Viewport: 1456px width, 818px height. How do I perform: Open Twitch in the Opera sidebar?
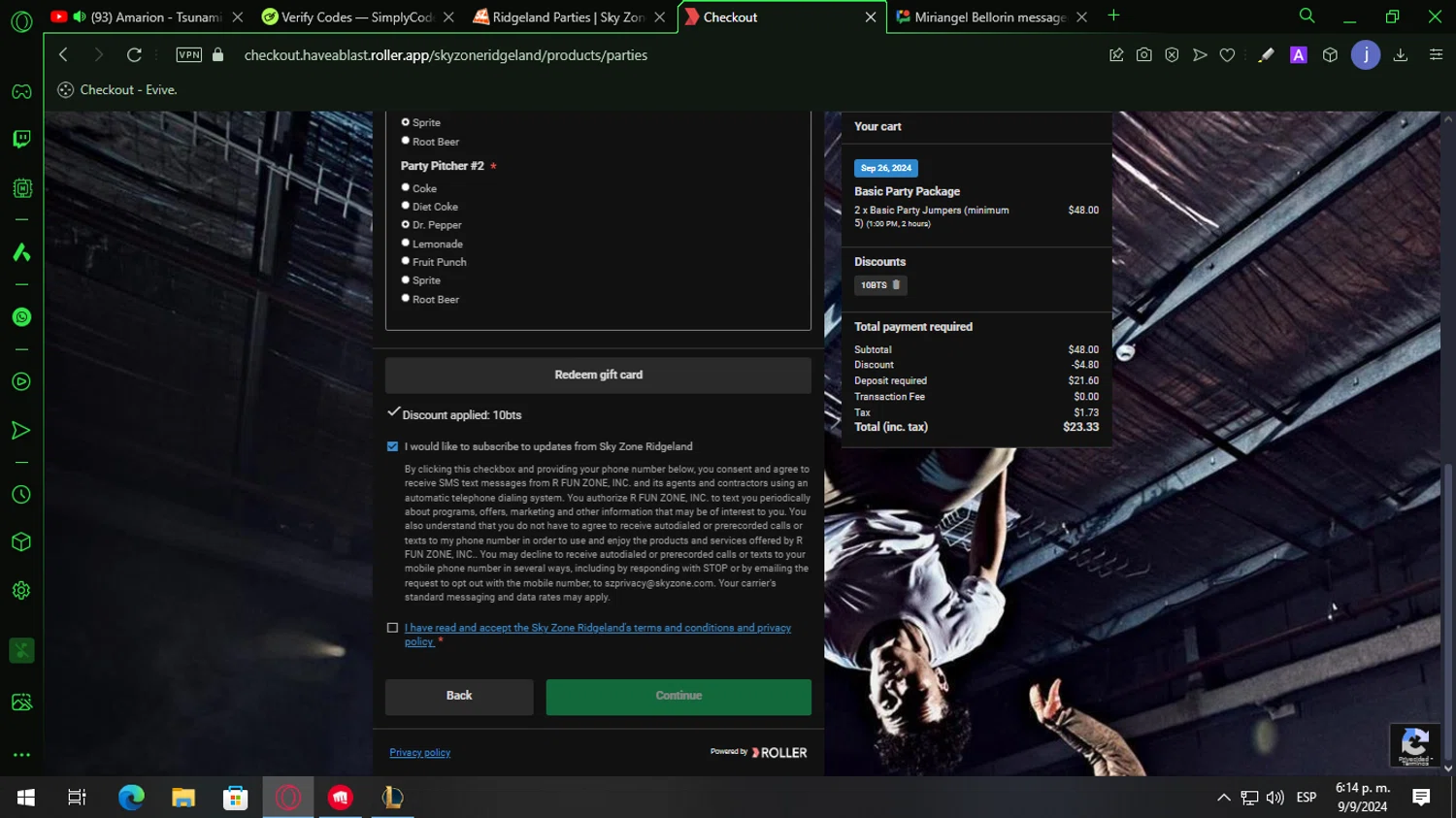pyautogui.click(x=21, y=139)
